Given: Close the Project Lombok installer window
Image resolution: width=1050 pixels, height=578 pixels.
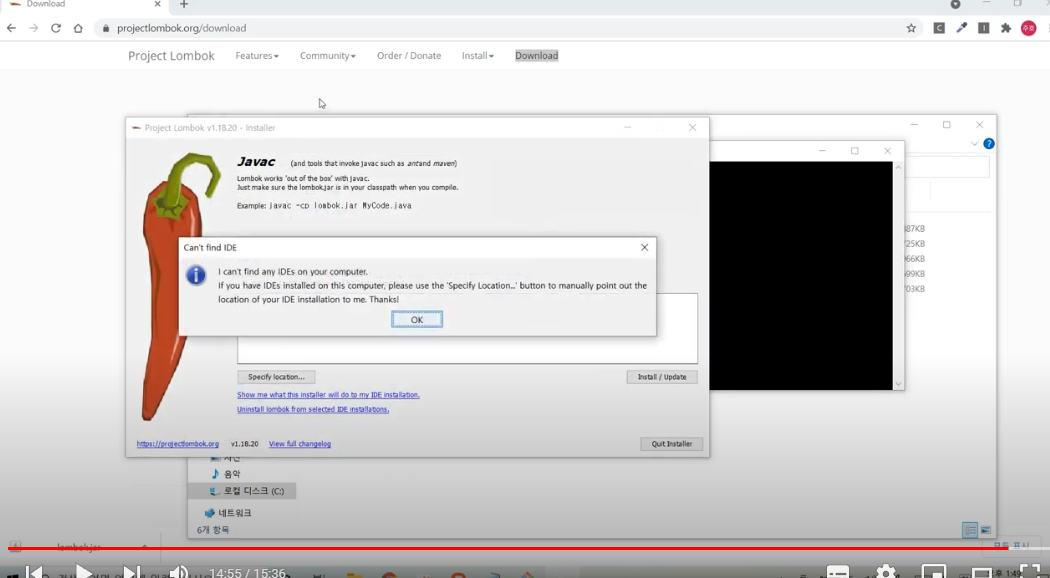Looking at the screenshot, I should pos(692,127).
